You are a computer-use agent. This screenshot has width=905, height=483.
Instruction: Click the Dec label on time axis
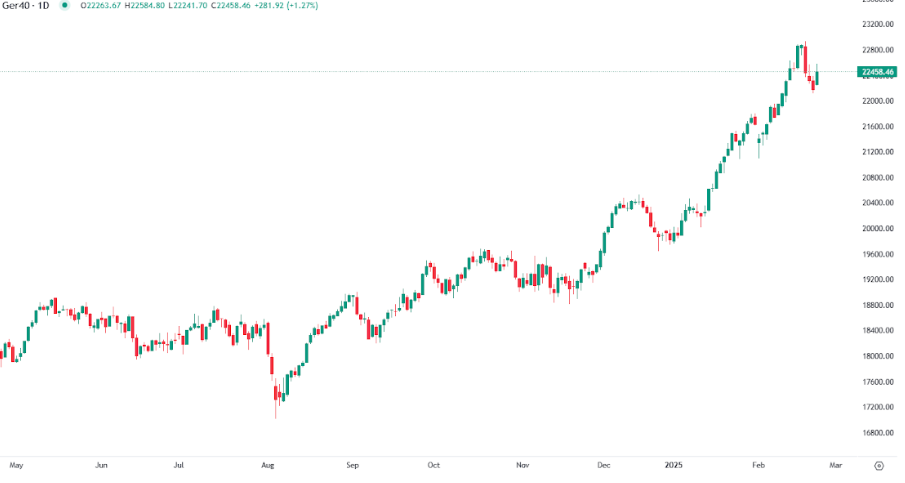click(603, 466)
